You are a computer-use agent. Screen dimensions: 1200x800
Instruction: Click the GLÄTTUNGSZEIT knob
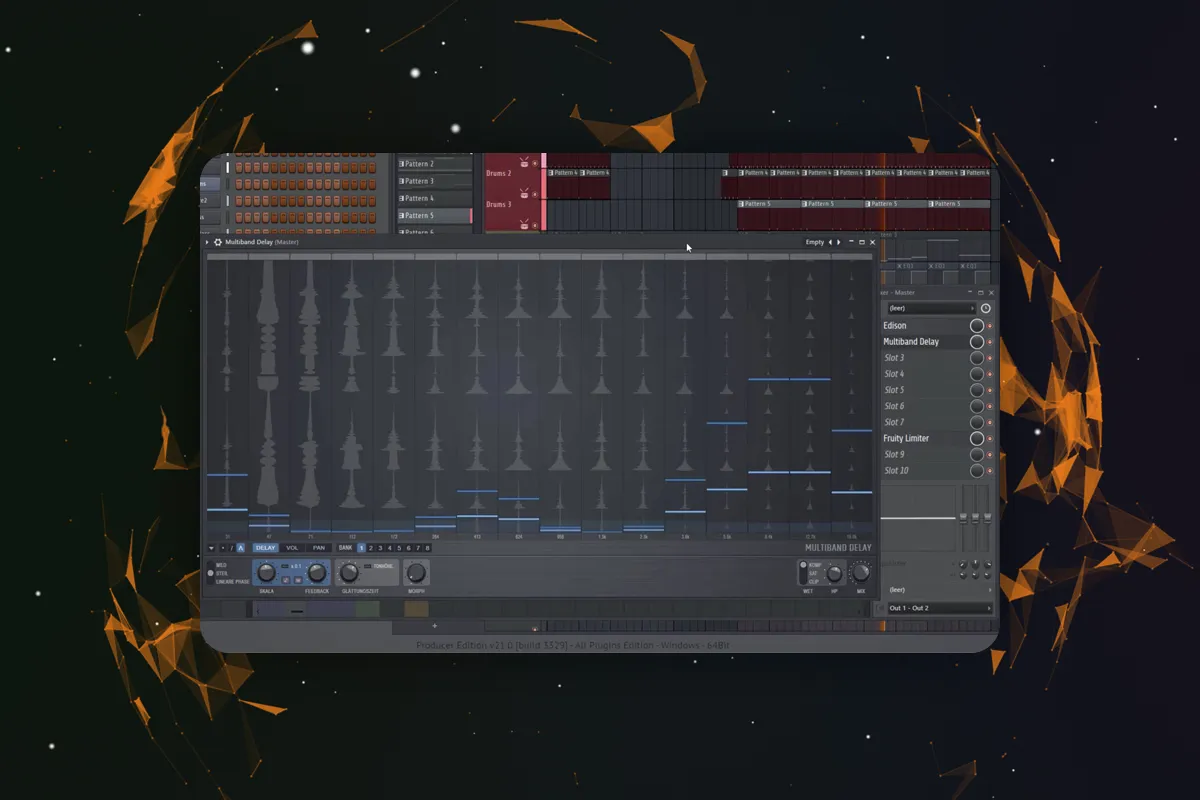tap(349, 573)
